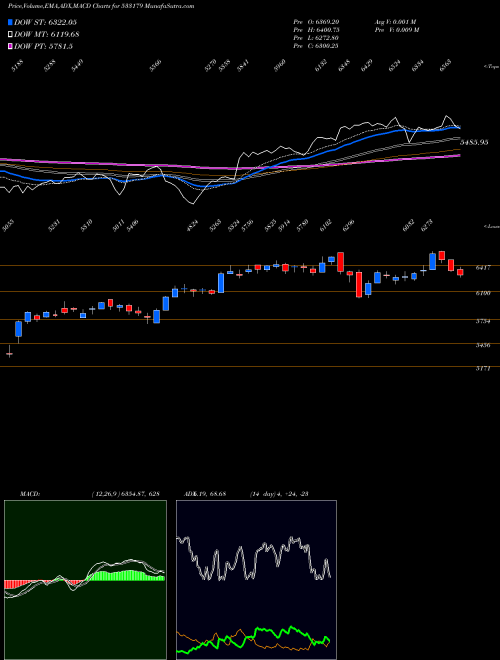Click the 5483.95 EMA price label

pos(474,142)
